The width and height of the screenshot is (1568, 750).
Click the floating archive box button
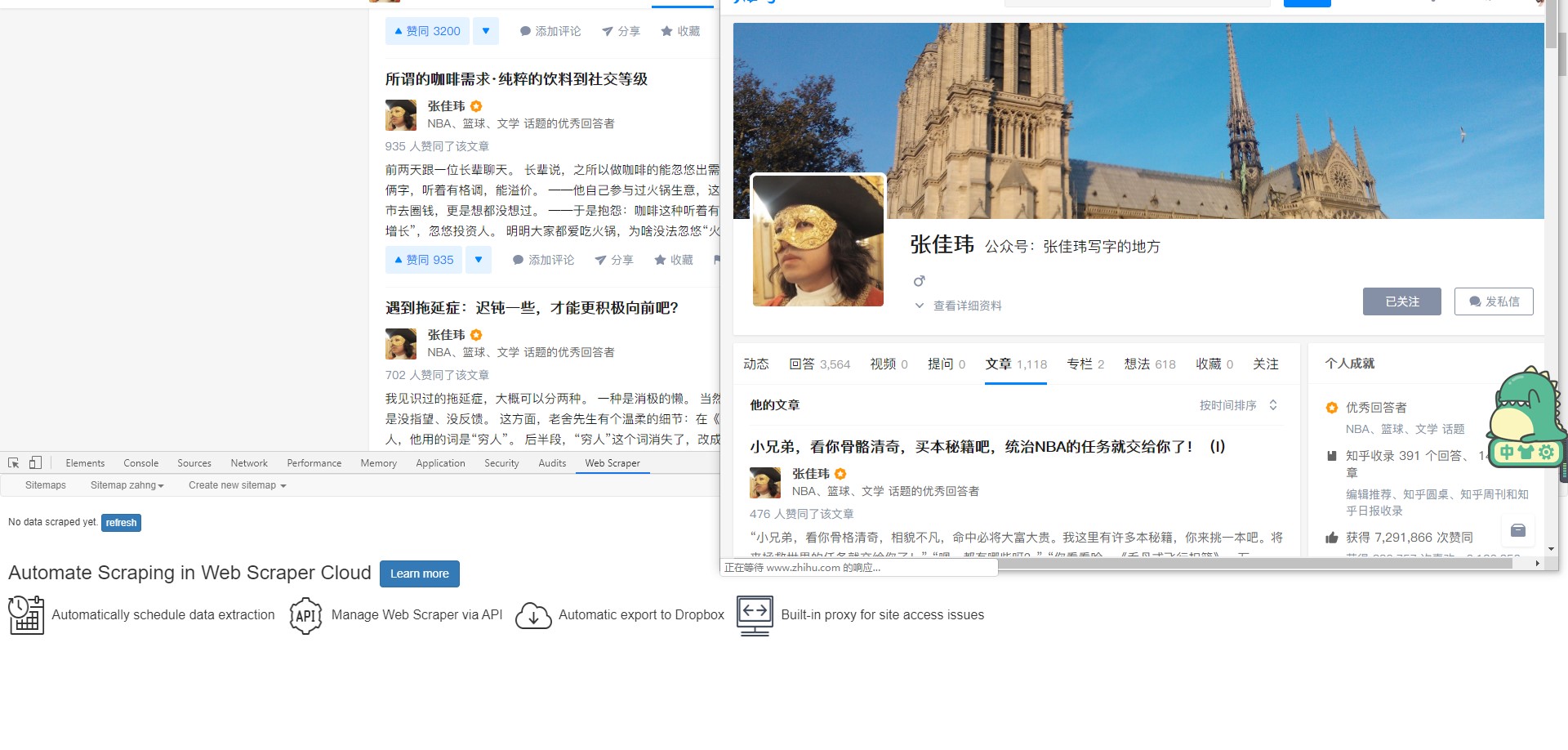tap(1518, 531)
